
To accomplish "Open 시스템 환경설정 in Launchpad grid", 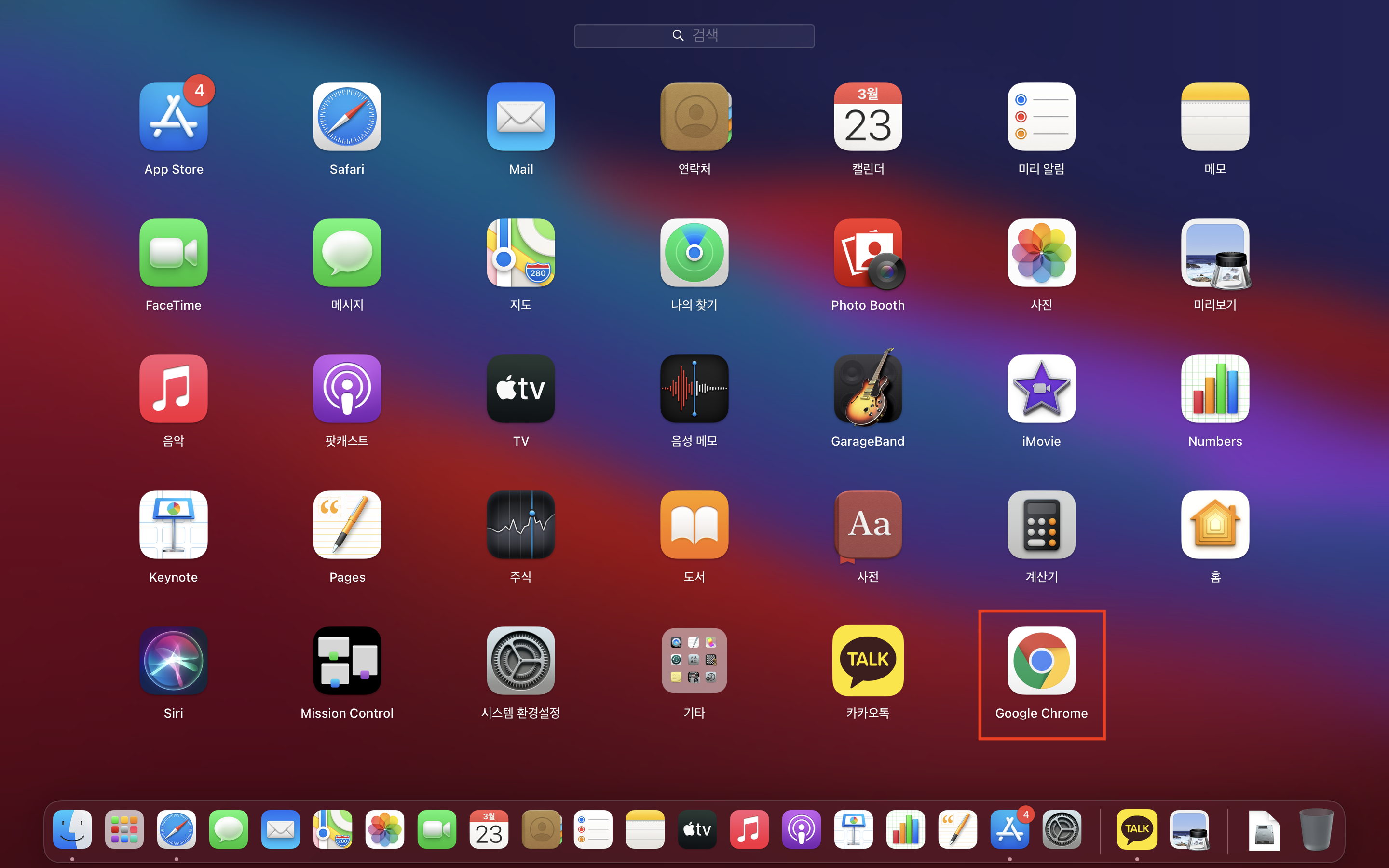I will [x=520, y=661].
